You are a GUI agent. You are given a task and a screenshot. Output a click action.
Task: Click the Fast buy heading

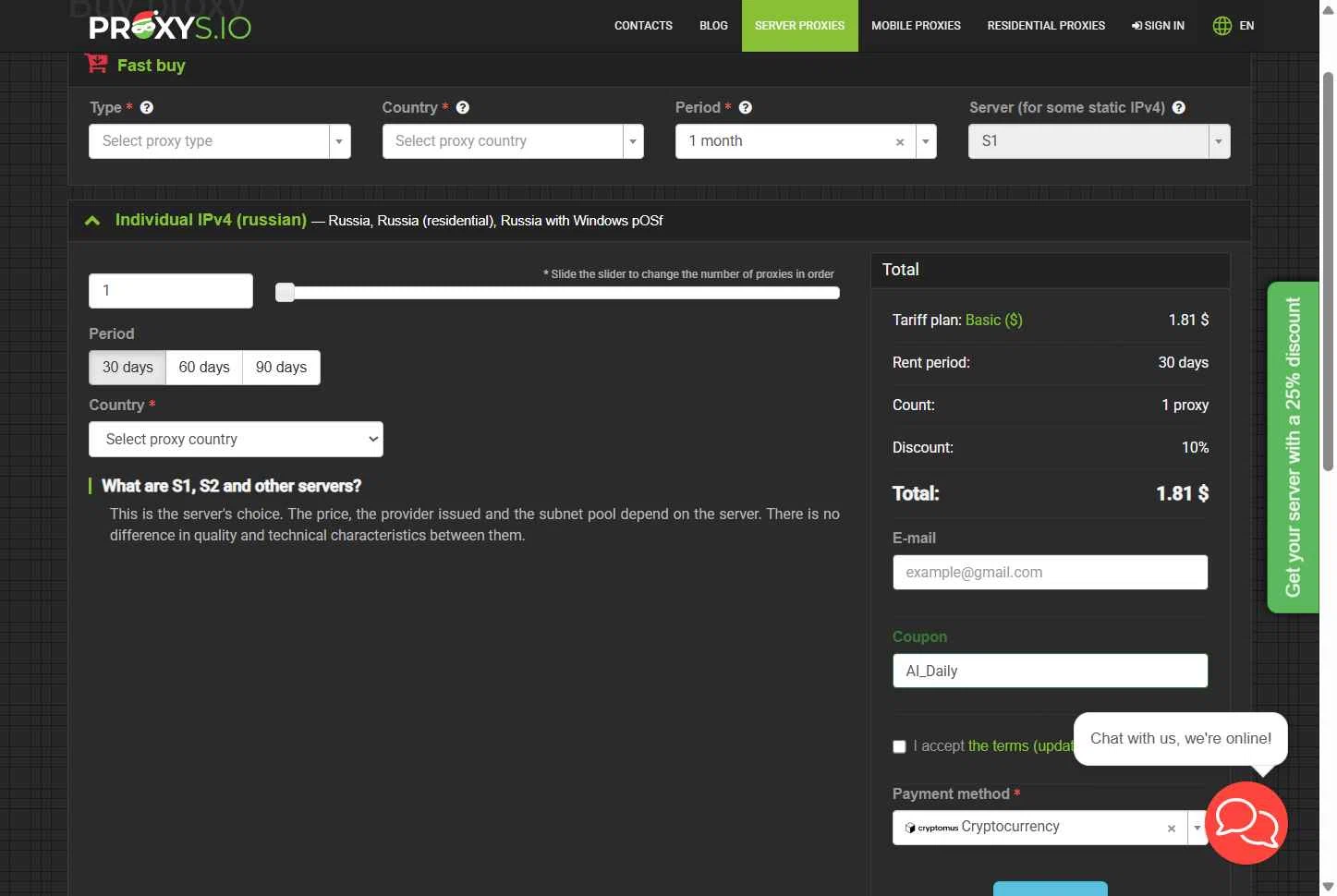pos(152,66)
